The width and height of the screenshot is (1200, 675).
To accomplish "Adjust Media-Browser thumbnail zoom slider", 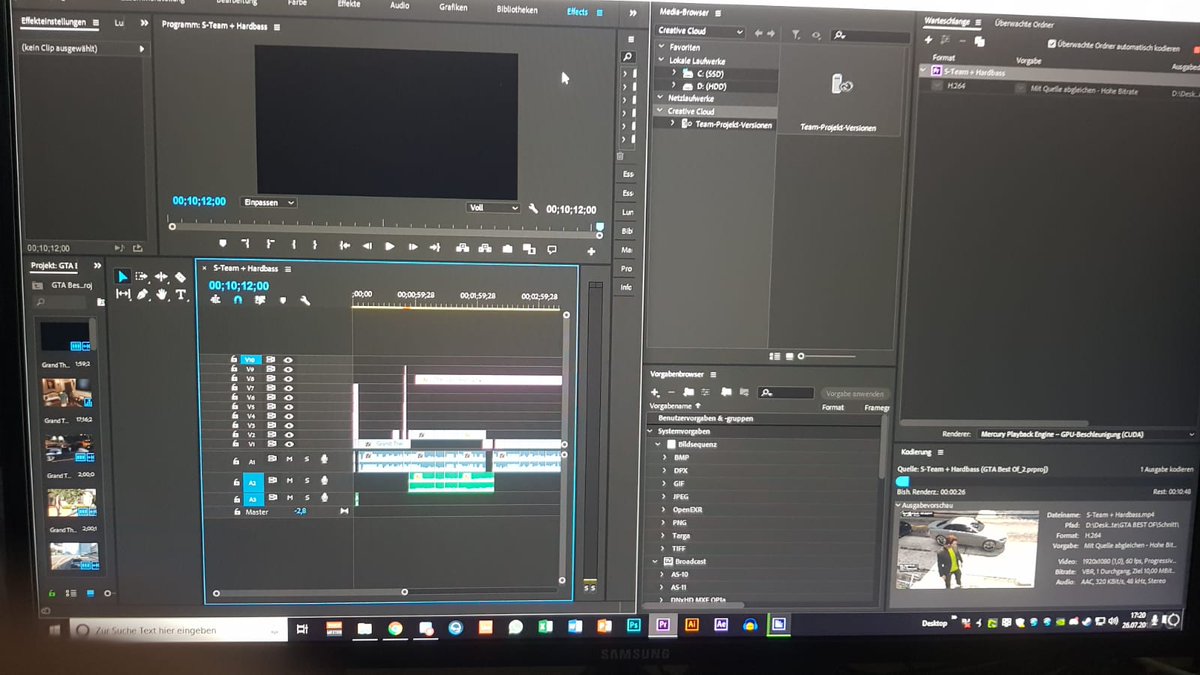I will [x=828, y=355].
